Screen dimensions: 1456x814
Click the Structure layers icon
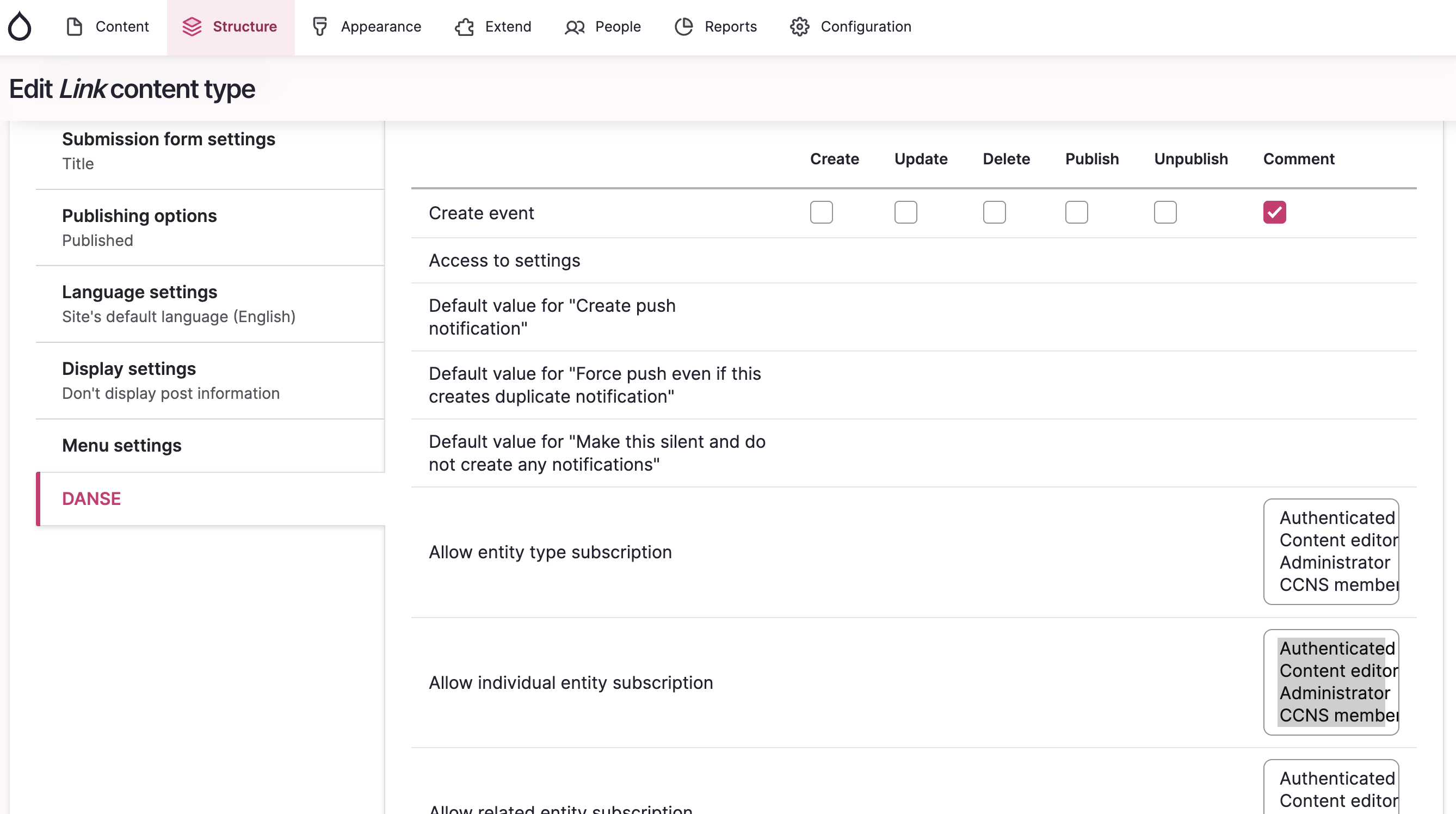coord(192,27)
